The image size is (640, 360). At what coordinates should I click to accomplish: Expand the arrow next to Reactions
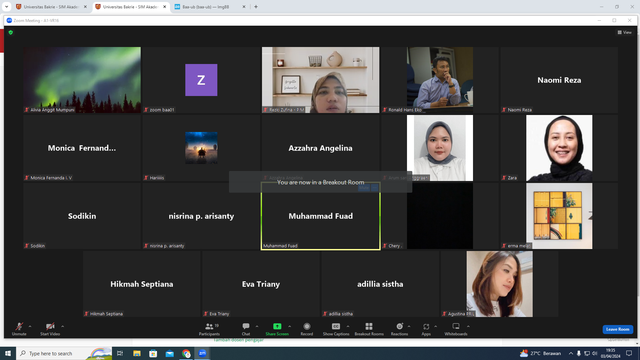[x=409, y=326]
